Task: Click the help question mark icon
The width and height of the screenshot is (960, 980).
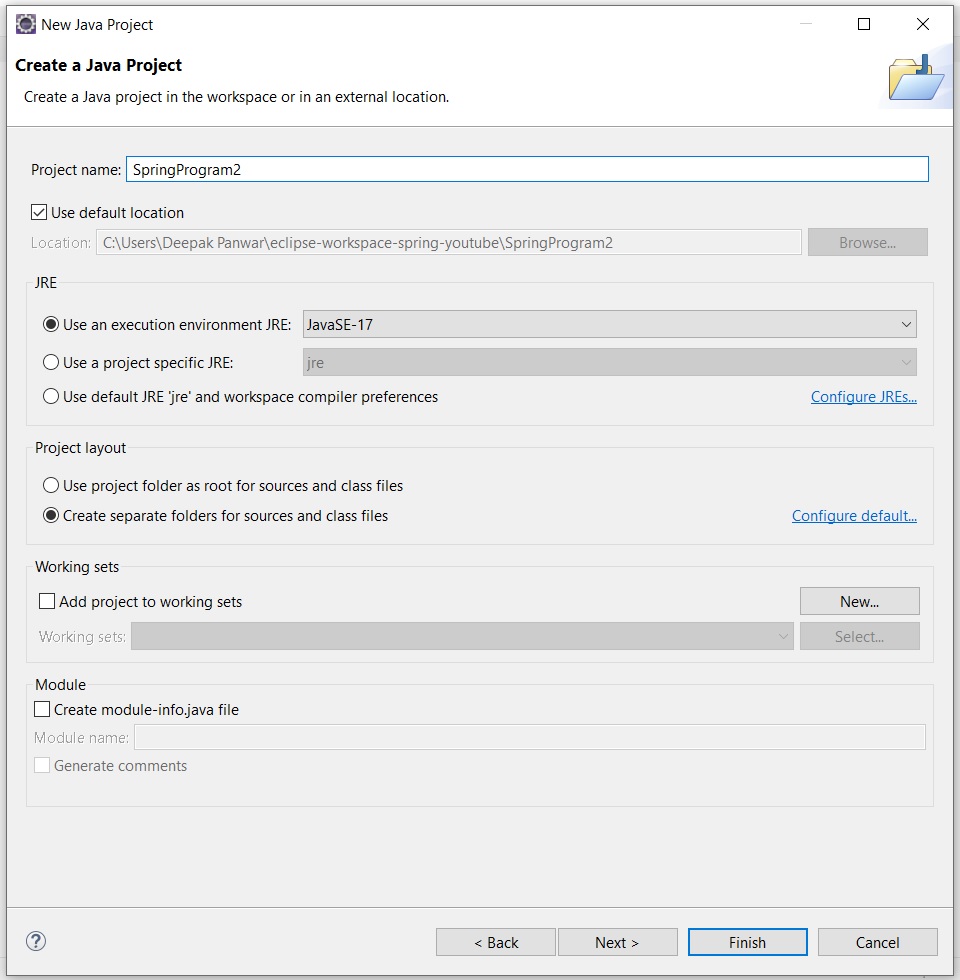Action: [x=36, y=941]
